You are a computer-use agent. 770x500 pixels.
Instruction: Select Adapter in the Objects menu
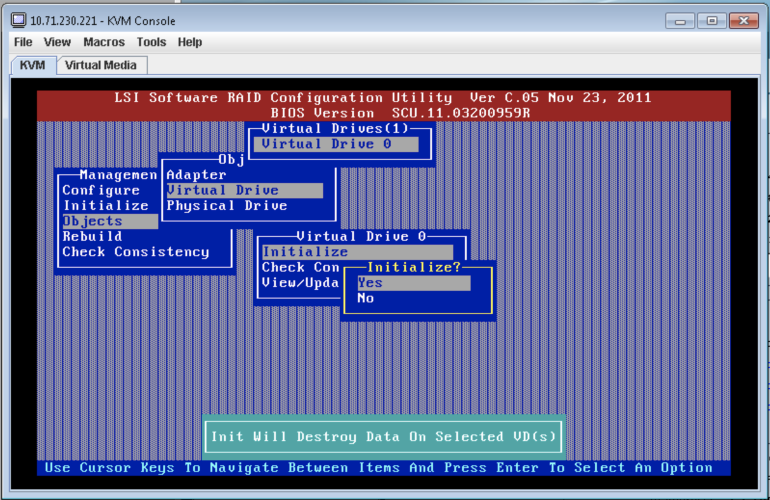point(196,175)
